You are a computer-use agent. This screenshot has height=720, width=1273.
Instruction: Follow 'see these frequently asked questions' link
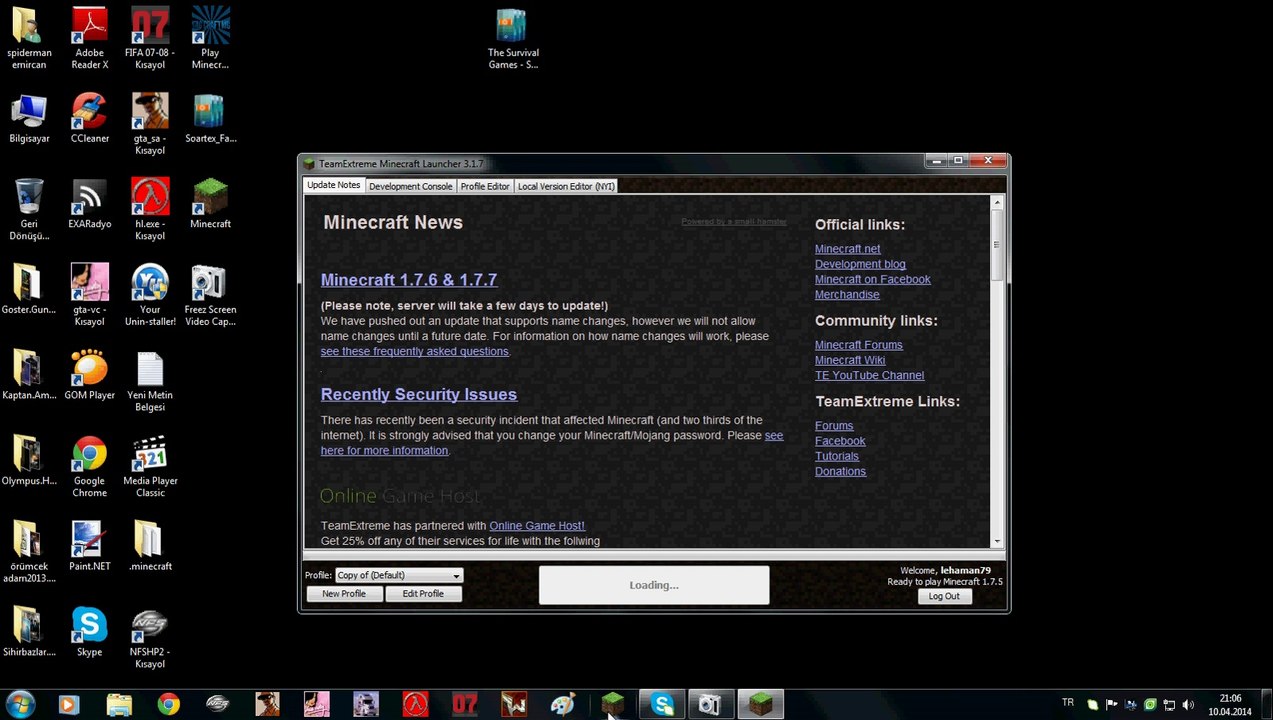click(415, 352)
